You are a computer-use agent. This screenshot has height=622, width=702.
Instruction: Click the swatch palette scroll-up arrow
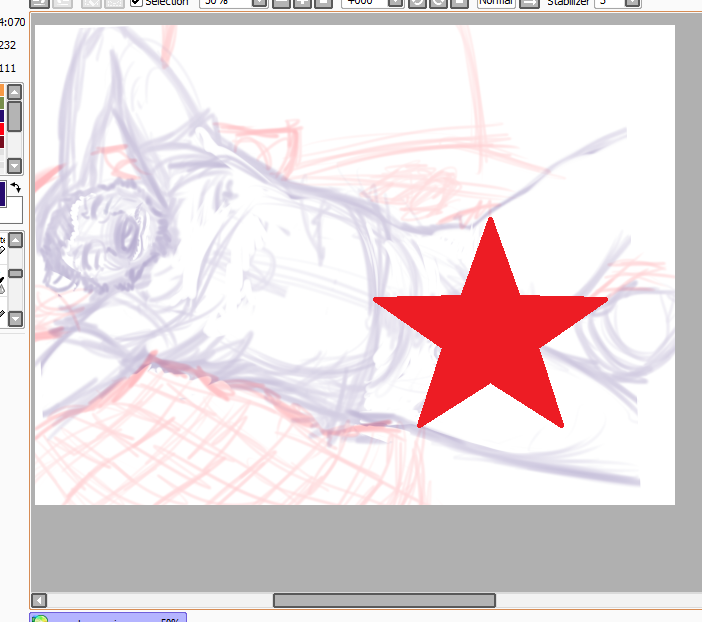click(14, 92)
